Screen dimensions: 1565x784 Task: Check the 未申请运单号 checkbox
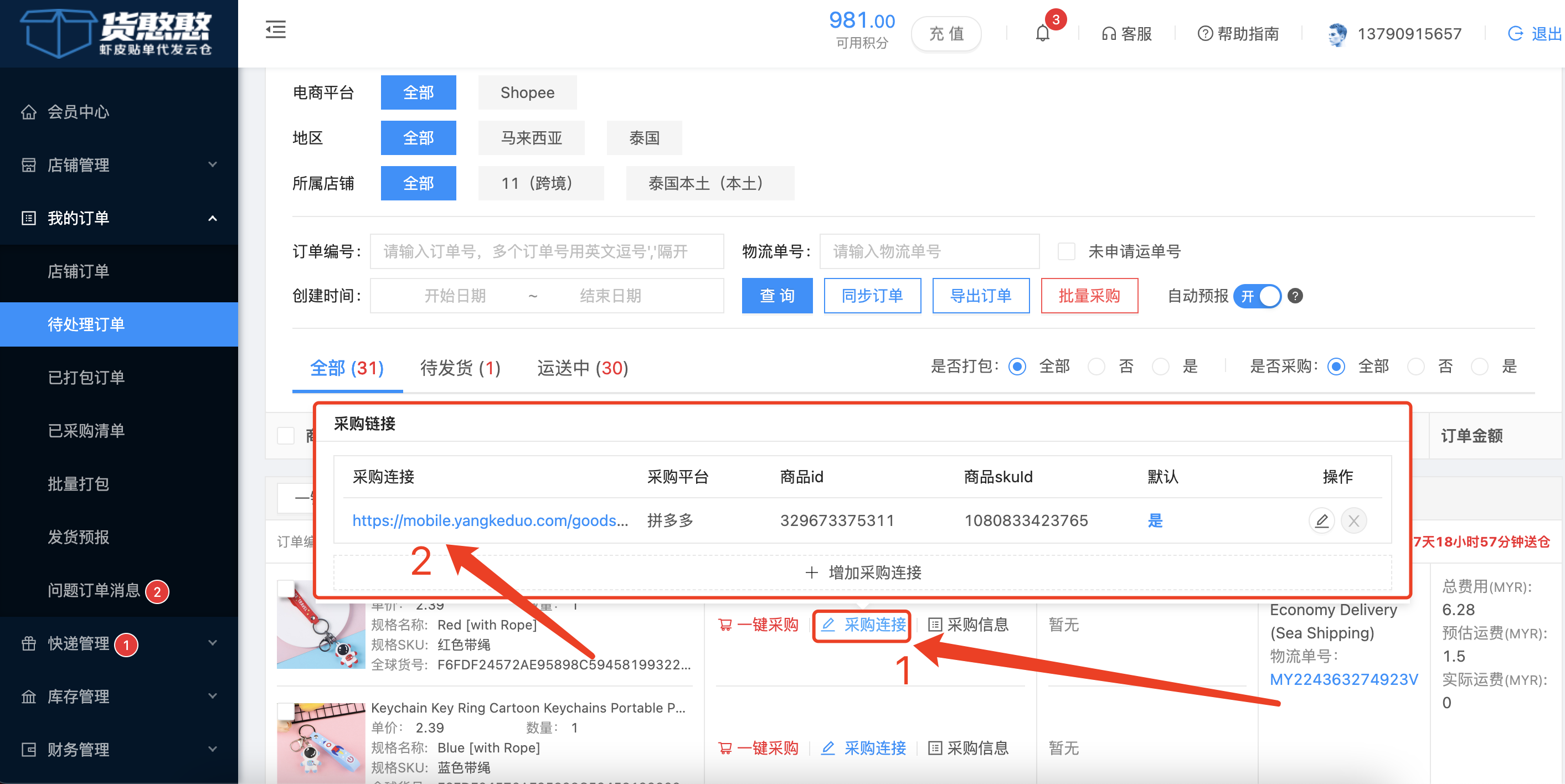click(1066, 251)
